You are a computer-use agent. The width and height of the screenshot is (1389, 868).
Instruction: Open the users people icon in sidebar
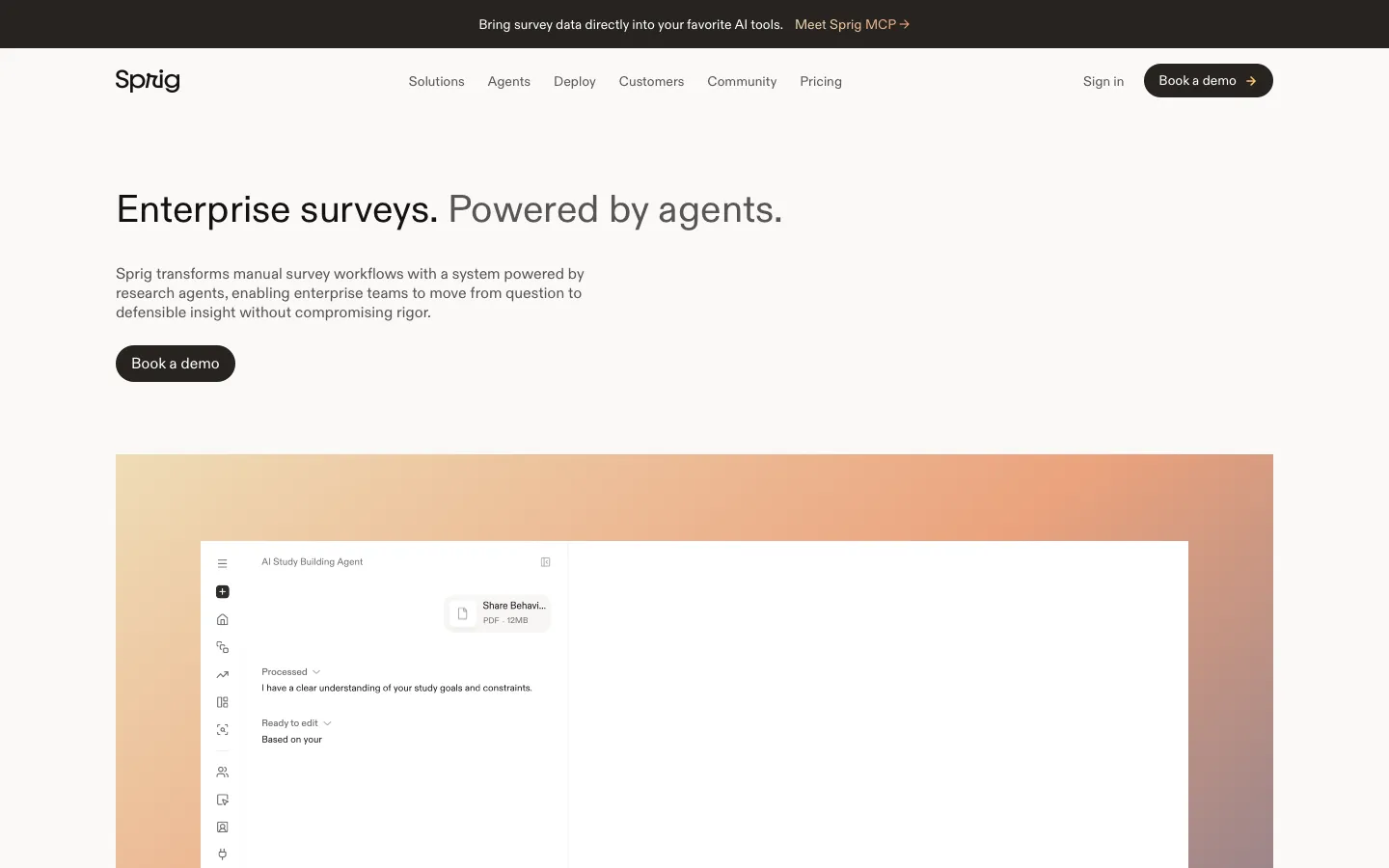(x=222, y=772)
